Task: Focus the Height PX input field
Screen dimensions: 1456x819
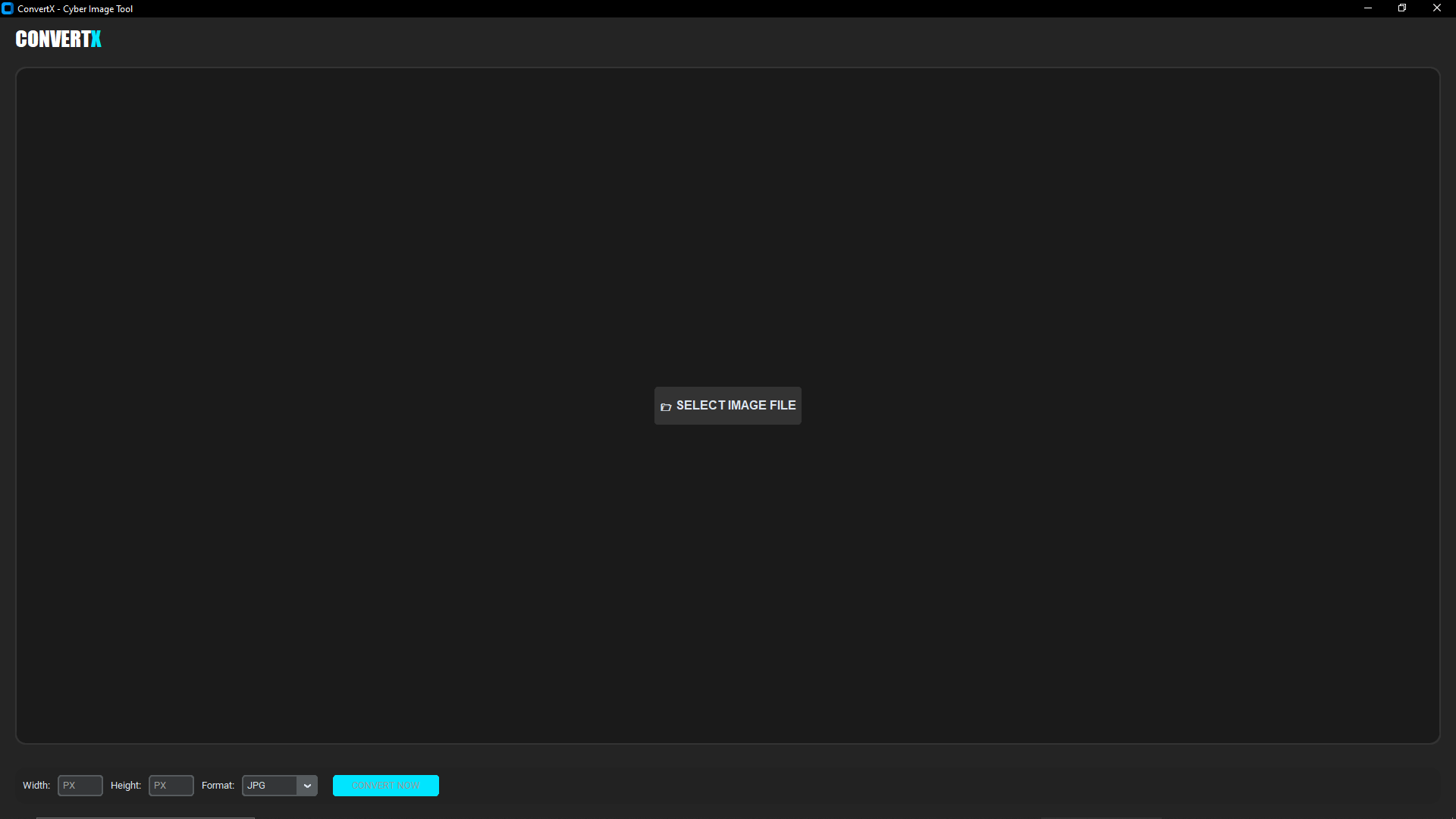Action: [171, 786]
